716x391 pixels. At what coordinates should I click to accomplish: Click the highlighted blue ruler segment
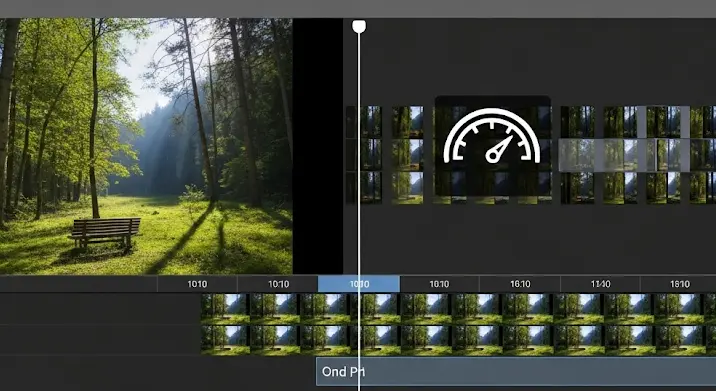click(x=359, y=284)
